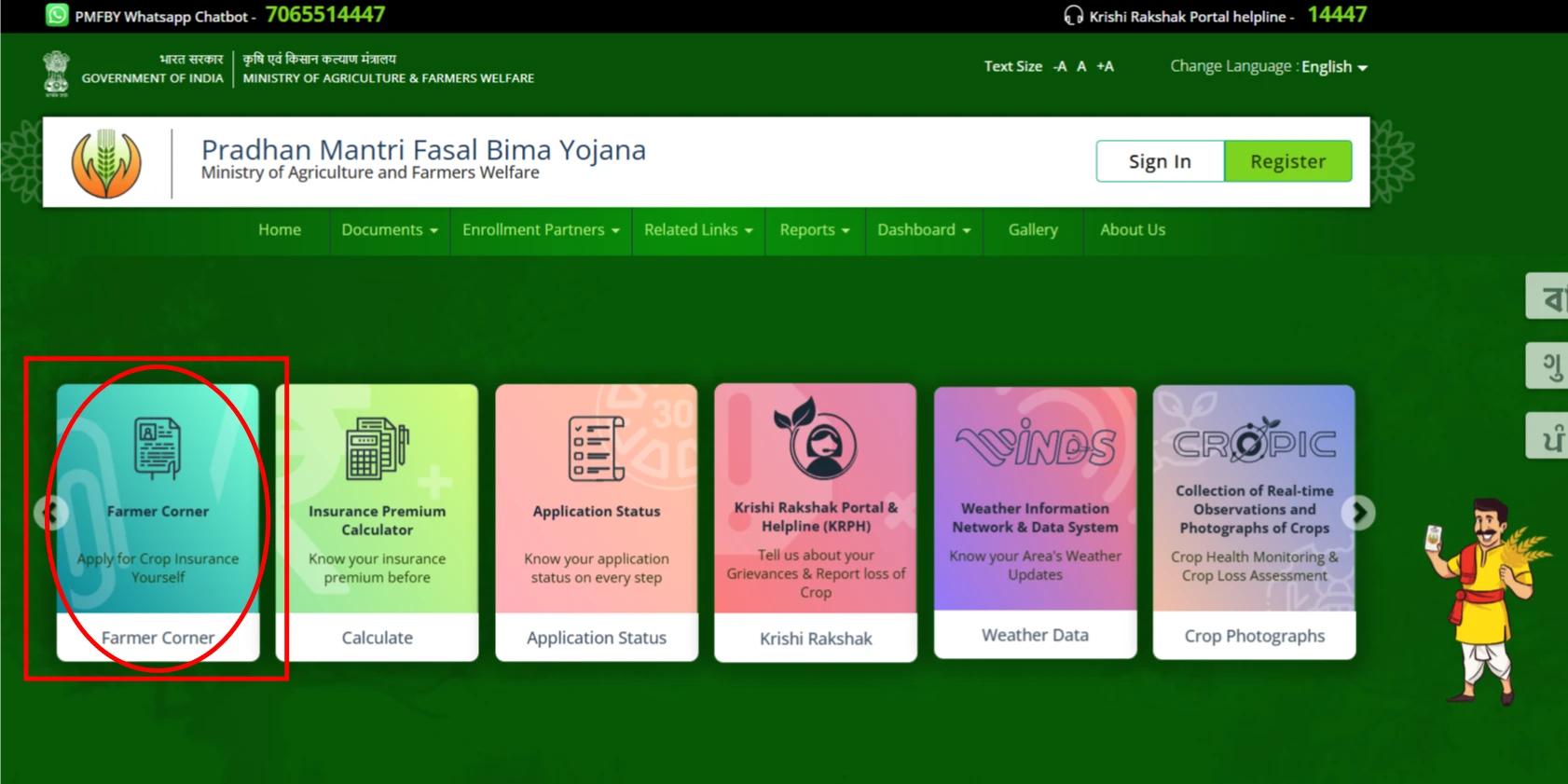Open the Change Language English dropdown

pos(1334,66)
